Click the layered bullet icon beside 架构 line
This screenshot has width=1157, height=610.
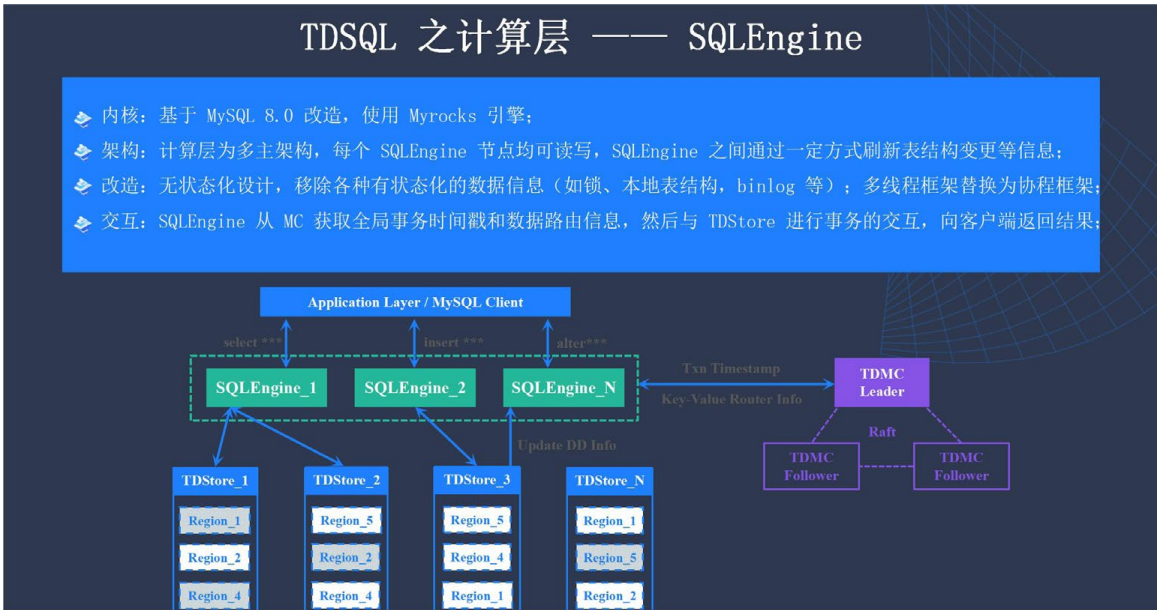coord(82,153)
